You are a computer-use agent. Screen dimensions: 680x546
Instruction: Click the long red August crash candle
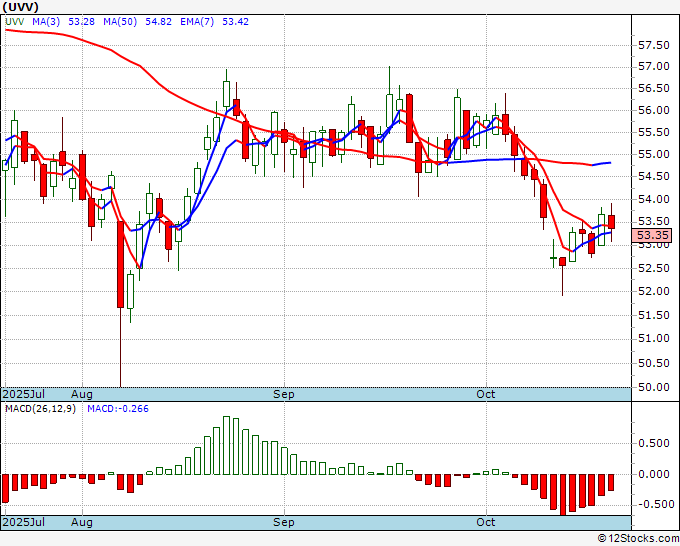tap(121, 304)
